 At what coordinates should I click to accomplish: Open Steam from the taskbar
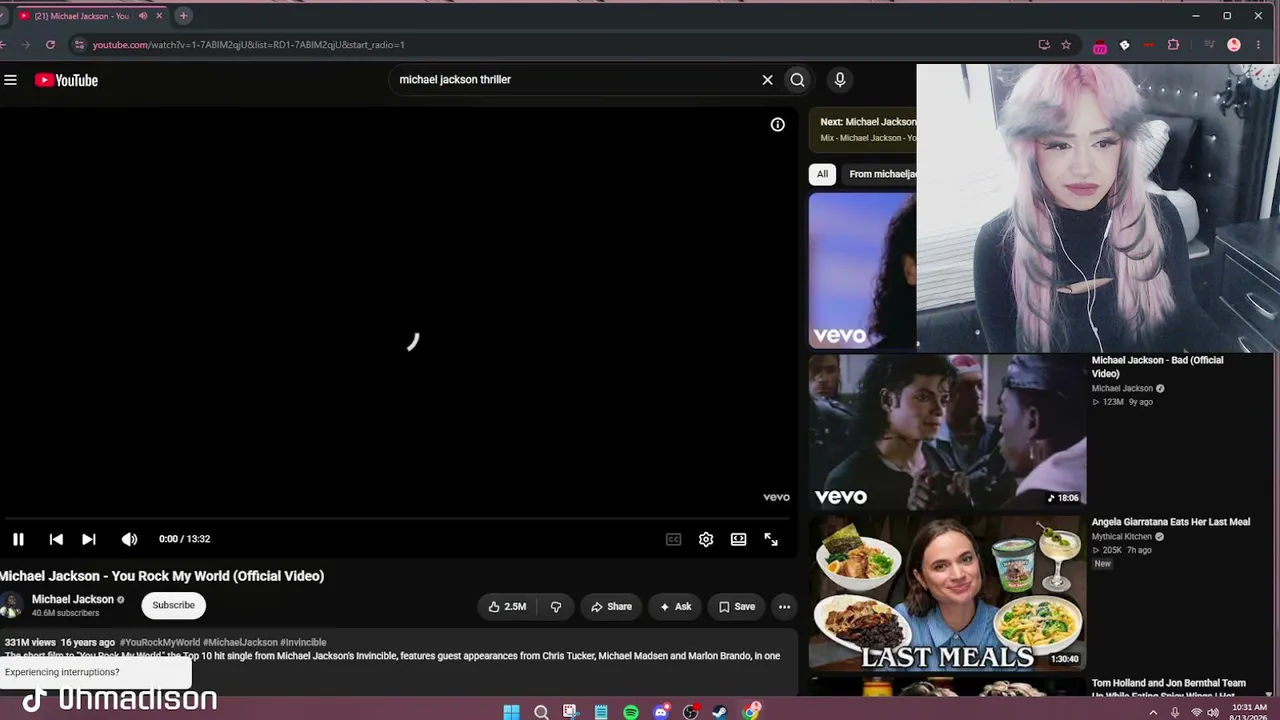pyautogui.click(x=720, y=712)
